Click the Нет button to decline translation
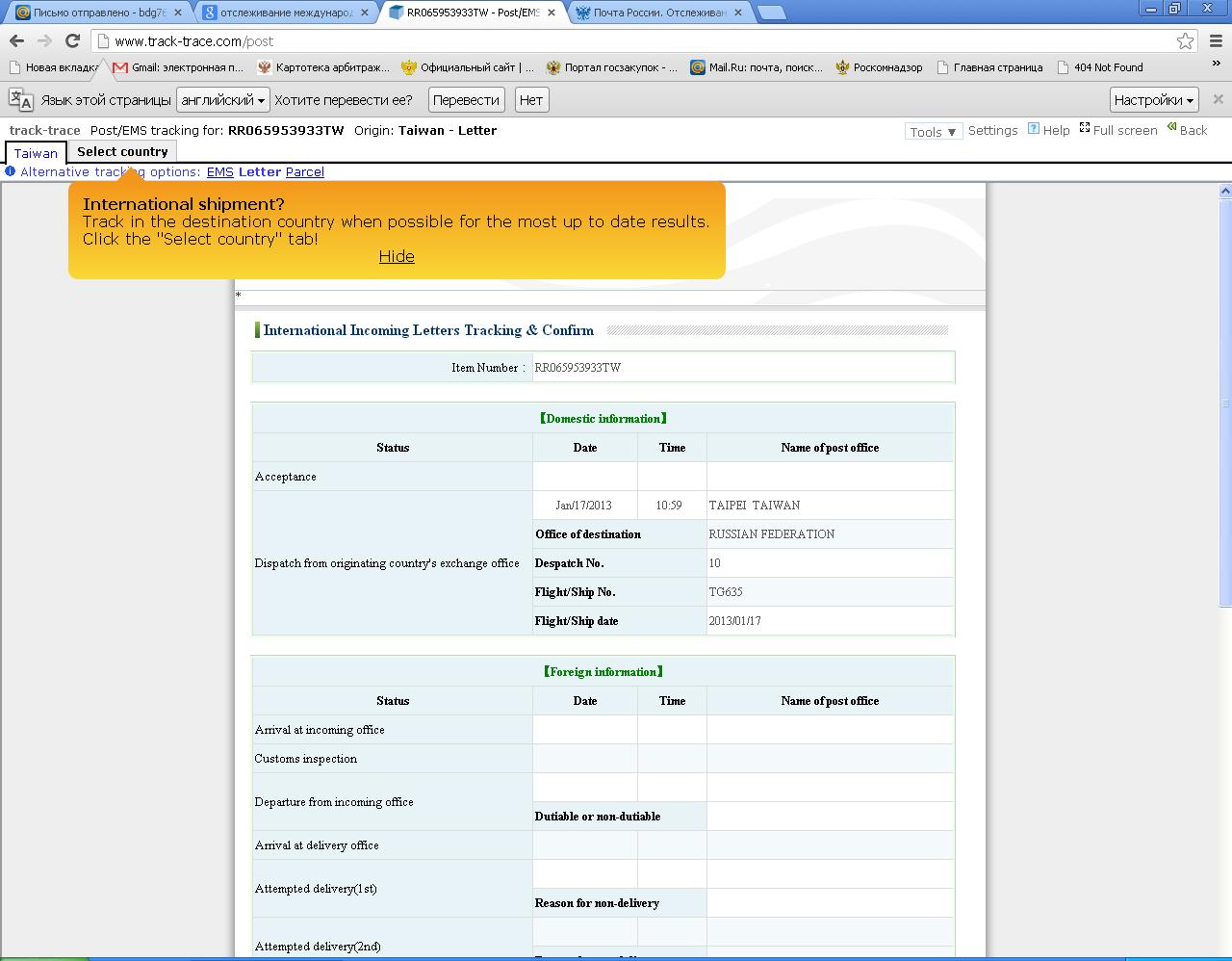The image size is (1232, 961). [530, 100]
